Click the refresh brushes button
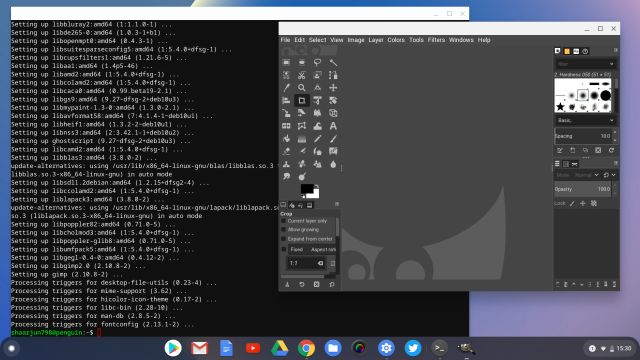Screen dimensions: 640x360 tap(611, 150)
